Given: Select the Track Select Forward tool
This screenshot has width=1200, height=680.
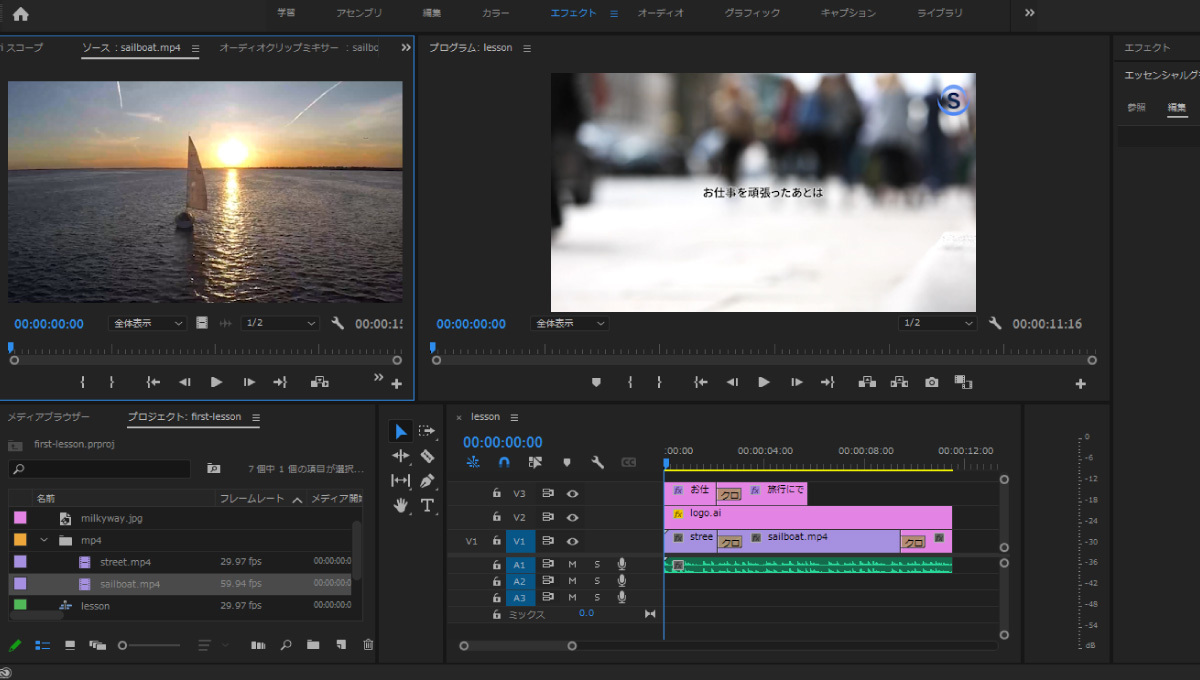Looking at the screenshot, I should point(427,431).
